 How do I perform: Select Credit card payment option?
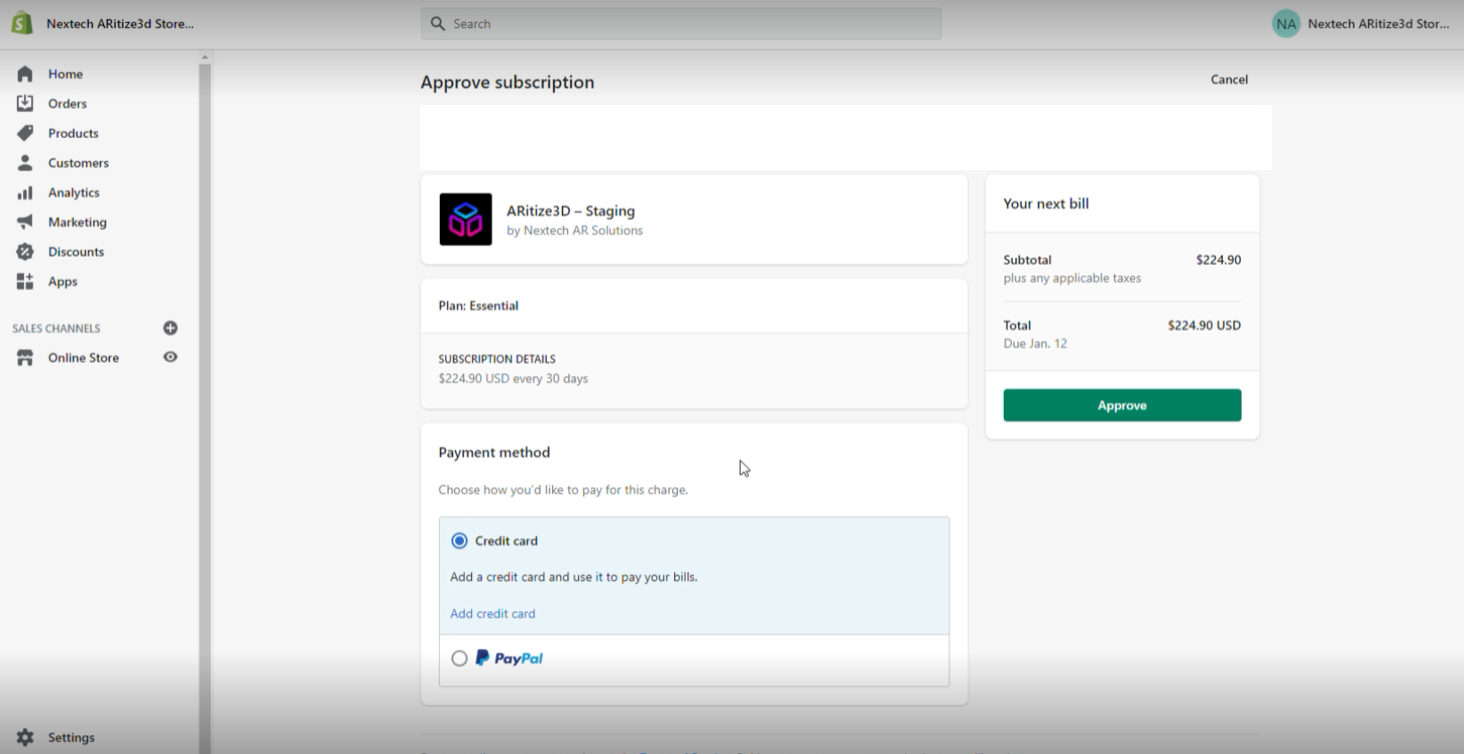(459, 541)
